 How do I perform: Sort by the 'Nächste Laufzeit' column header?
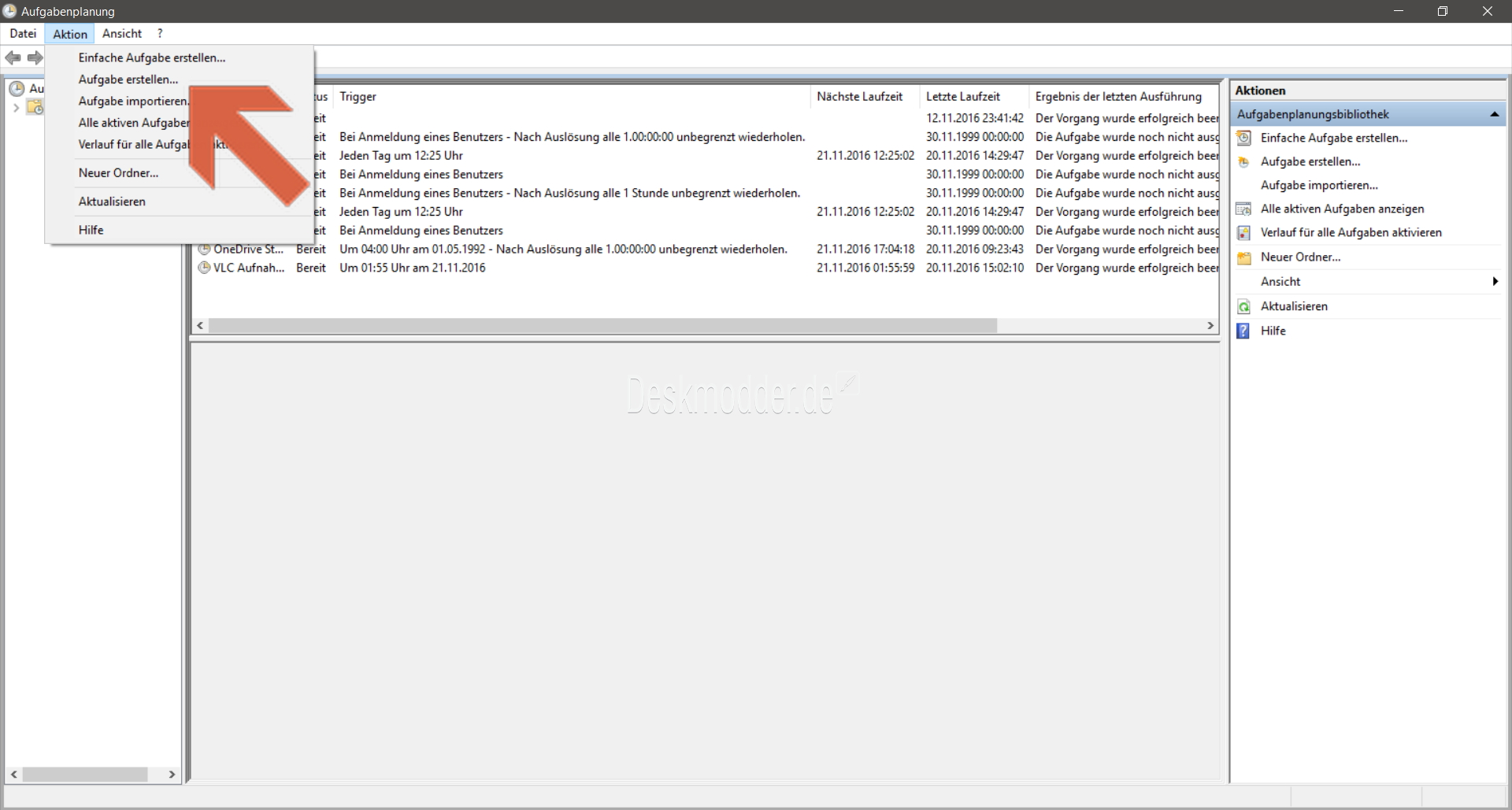pyautogui.click(x=859, y=97)
